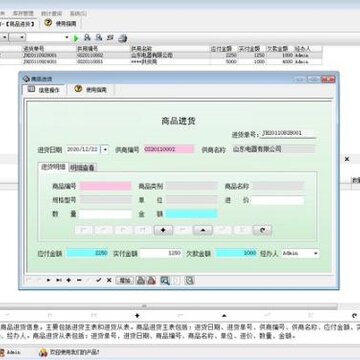
Task: Click the X cancel icon in dialog bottom toolbar
Action: 109,280
